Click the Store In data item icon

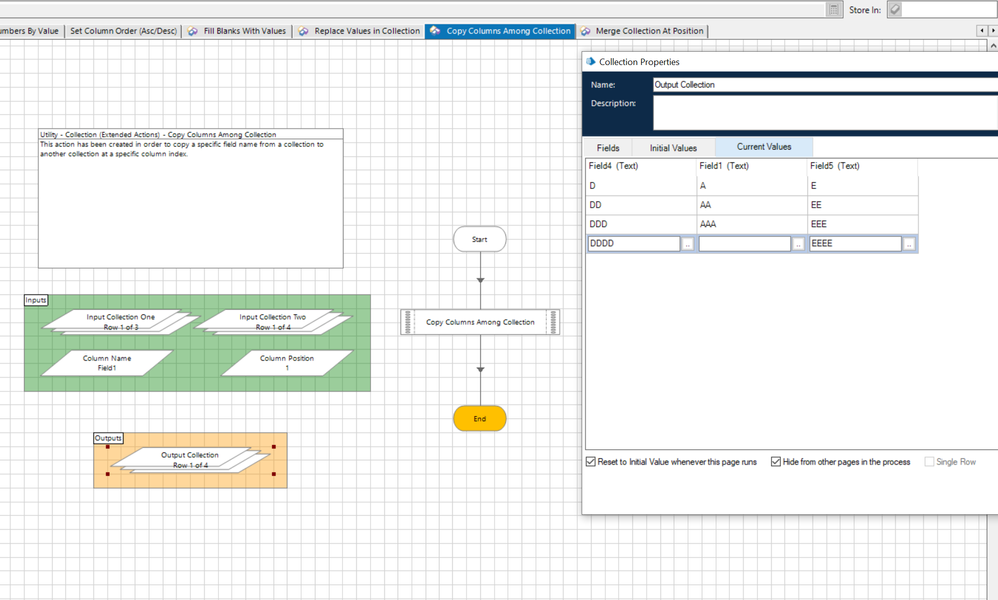895,9
